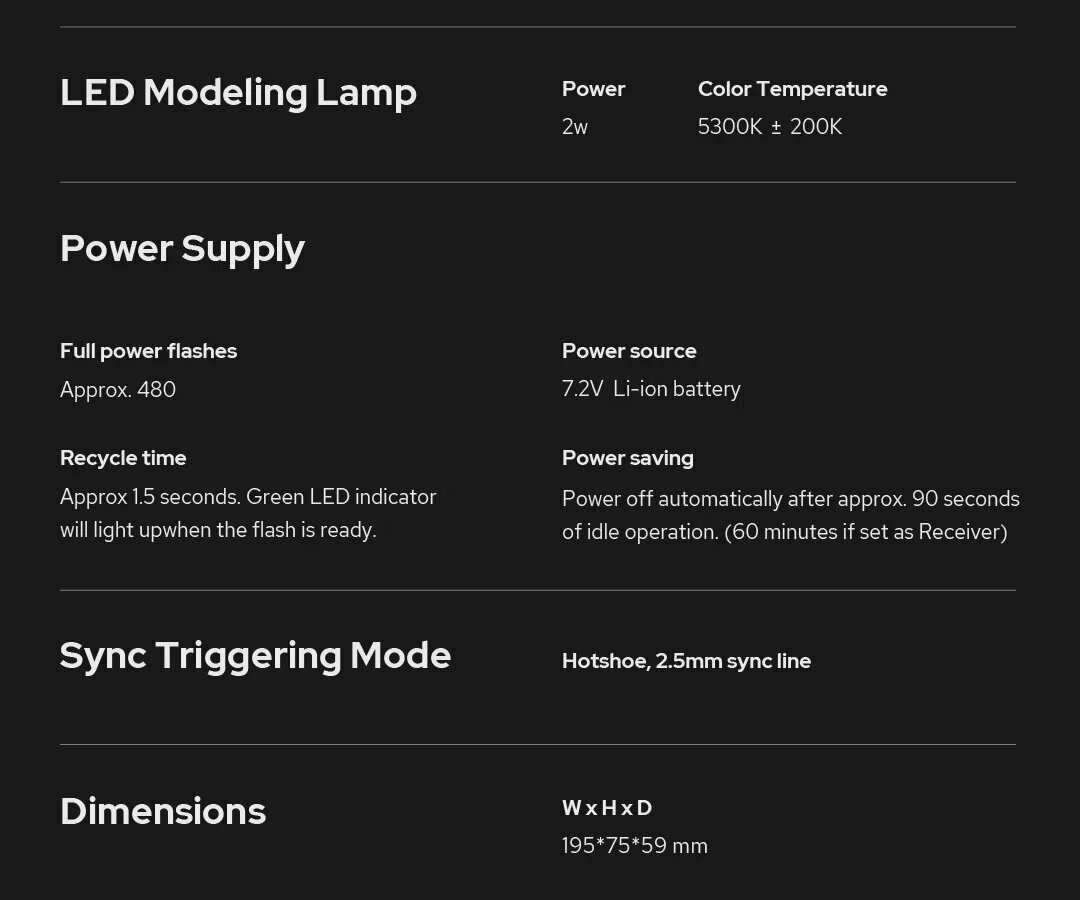
Task: Click the Power label above 2w
Action: point(593,89)
